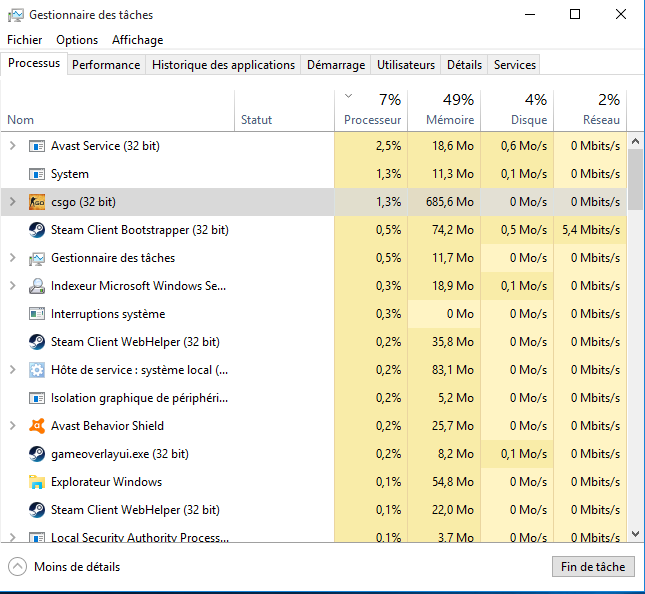645x594 pixels.
Task: Sort by the Processeur column header
Action: pos(372,110)
